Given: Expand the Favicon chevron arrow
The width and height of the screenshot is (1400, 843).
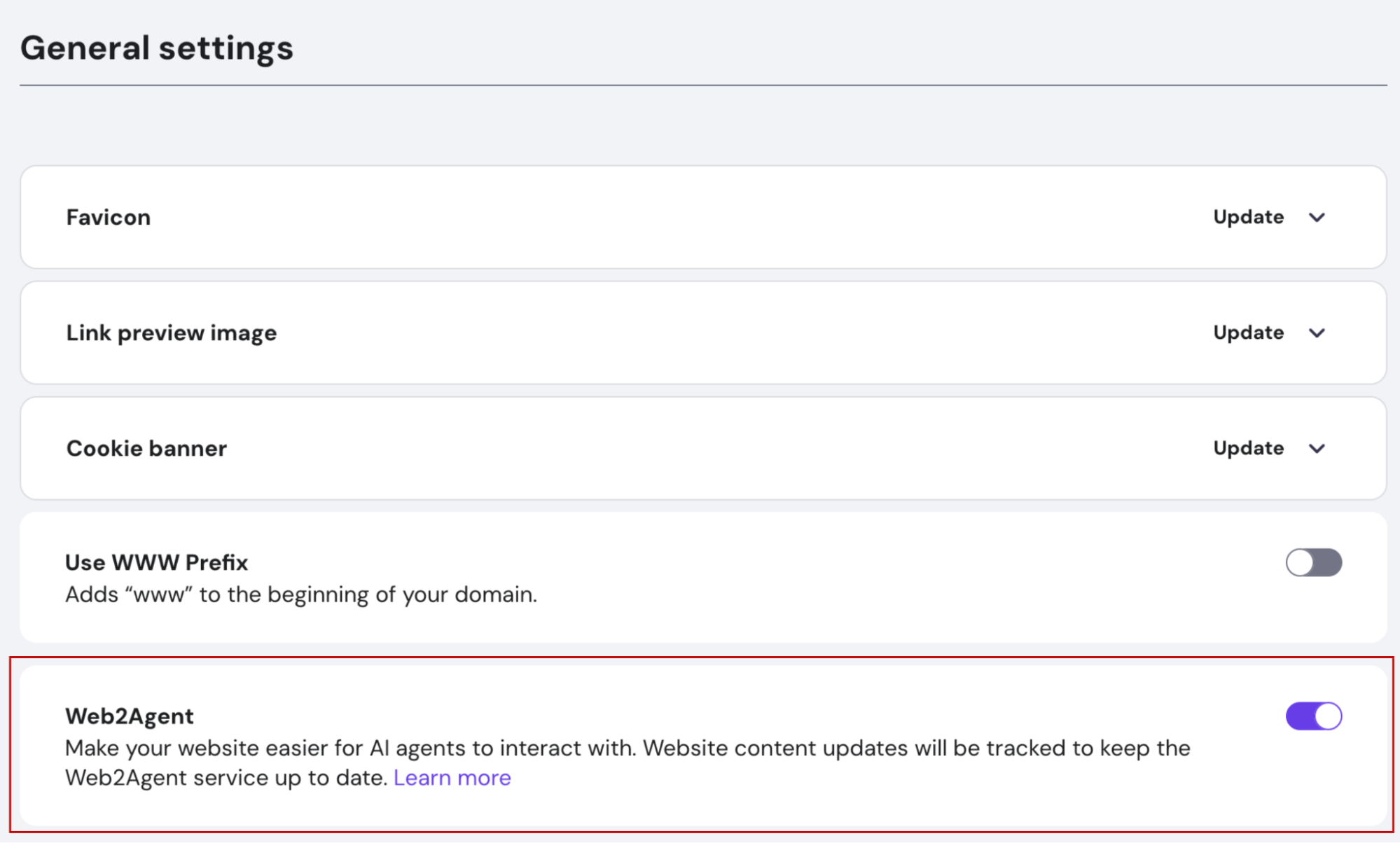Looking at the screenshot, I should coord(1317,217).
